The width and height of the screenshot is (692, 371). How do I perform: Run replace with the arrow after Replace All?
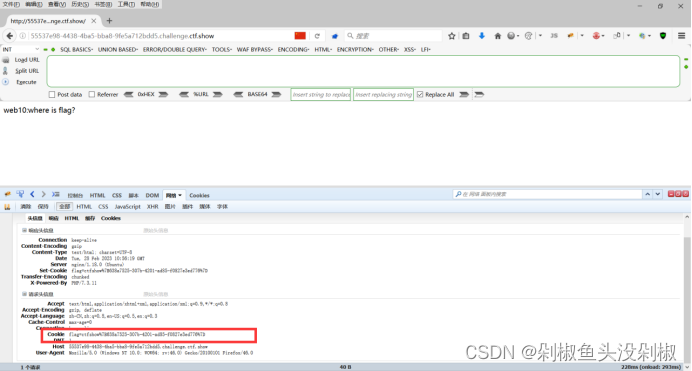pyautogui.click(x=464, y=94)
